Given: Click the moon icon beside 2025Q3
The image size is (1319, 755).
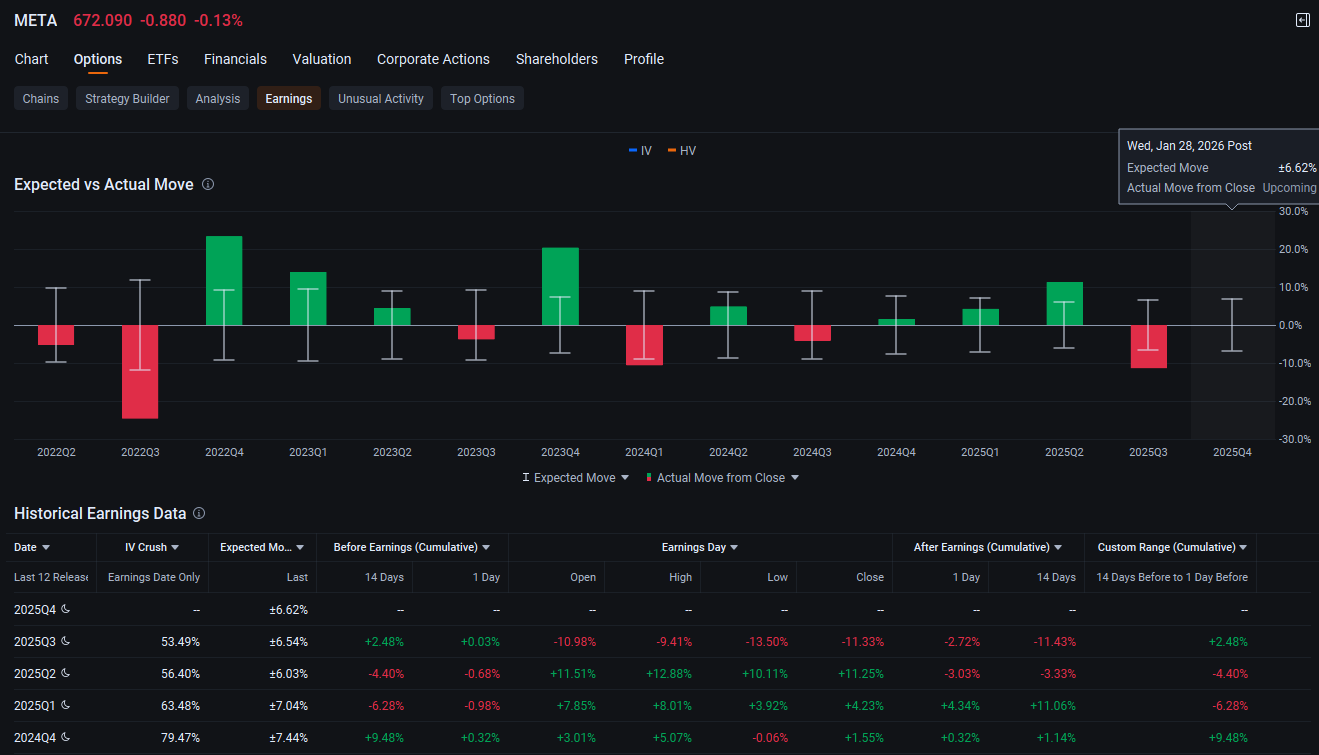Looking at the screenshot, I should [x=66, y=641].
